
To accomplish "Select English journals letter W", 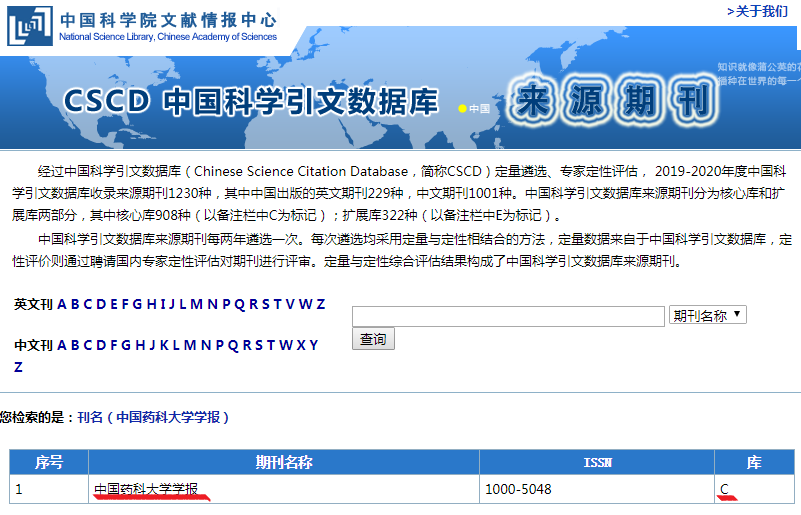I will coord(306,305).
